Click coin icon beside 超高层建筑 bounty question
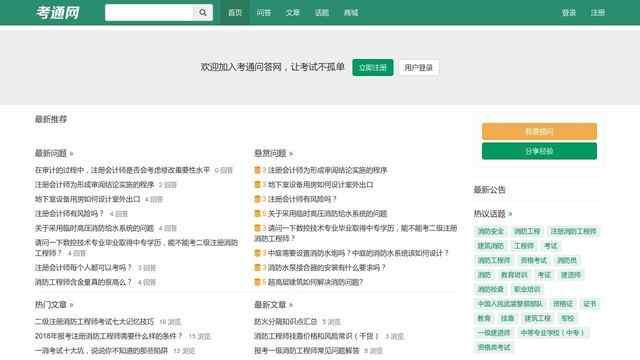 click(x=258, y=282)
